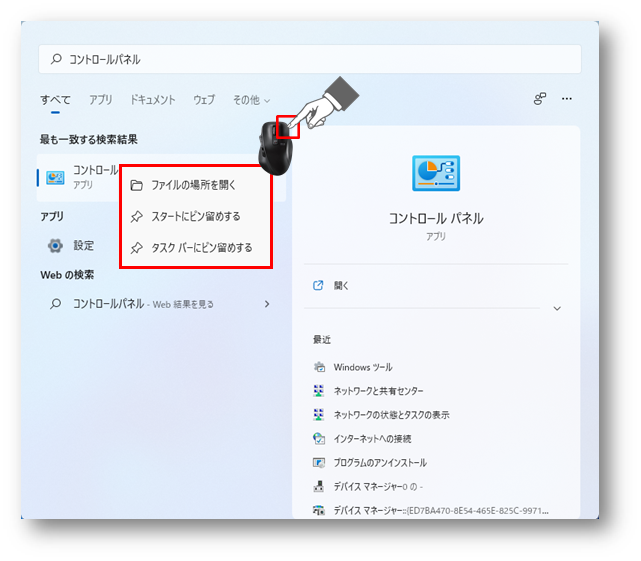
Task: Click the search field containing コントロールパネル
Action: 310,59
